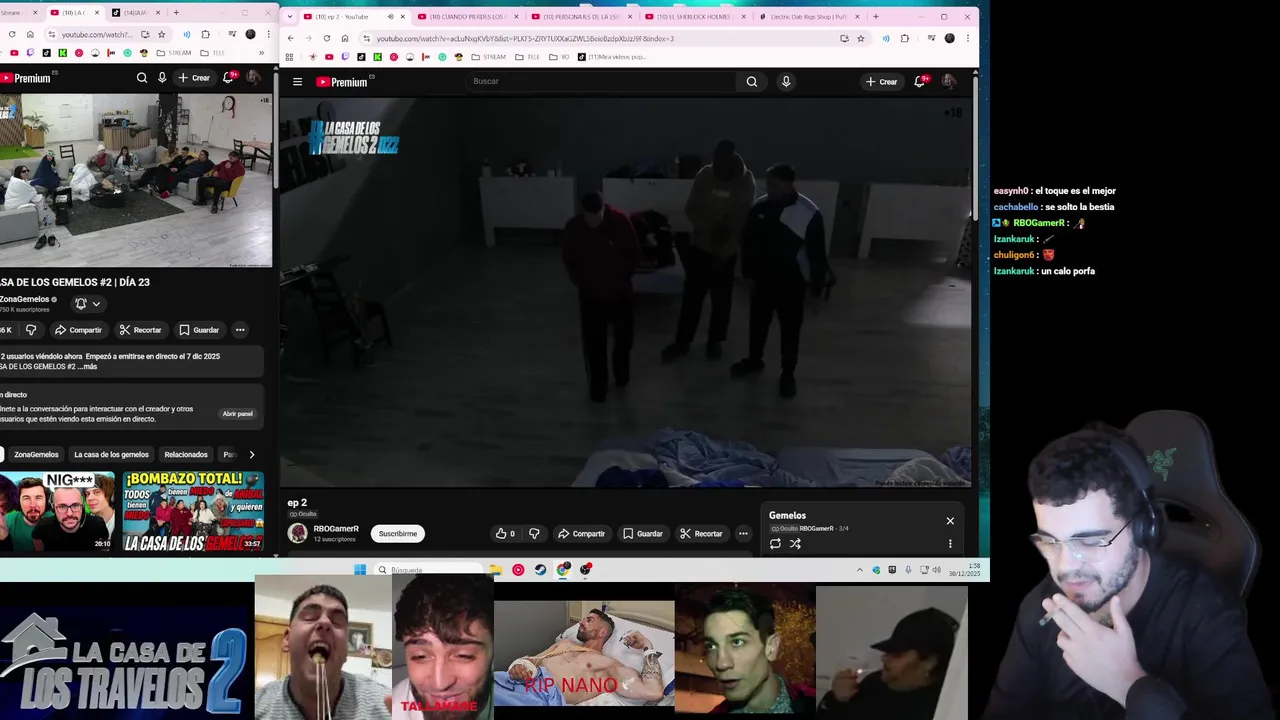Open YO bookmarks folder in right browser
Screen dimensions: 1280x720
click(x=559, y=57)
